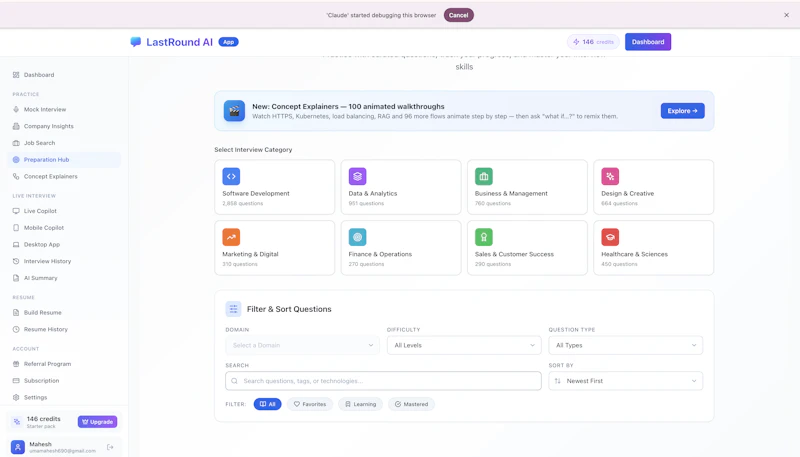Toggle the Learning filter chip
800x457 pixels.
click(x=360, y=404)
